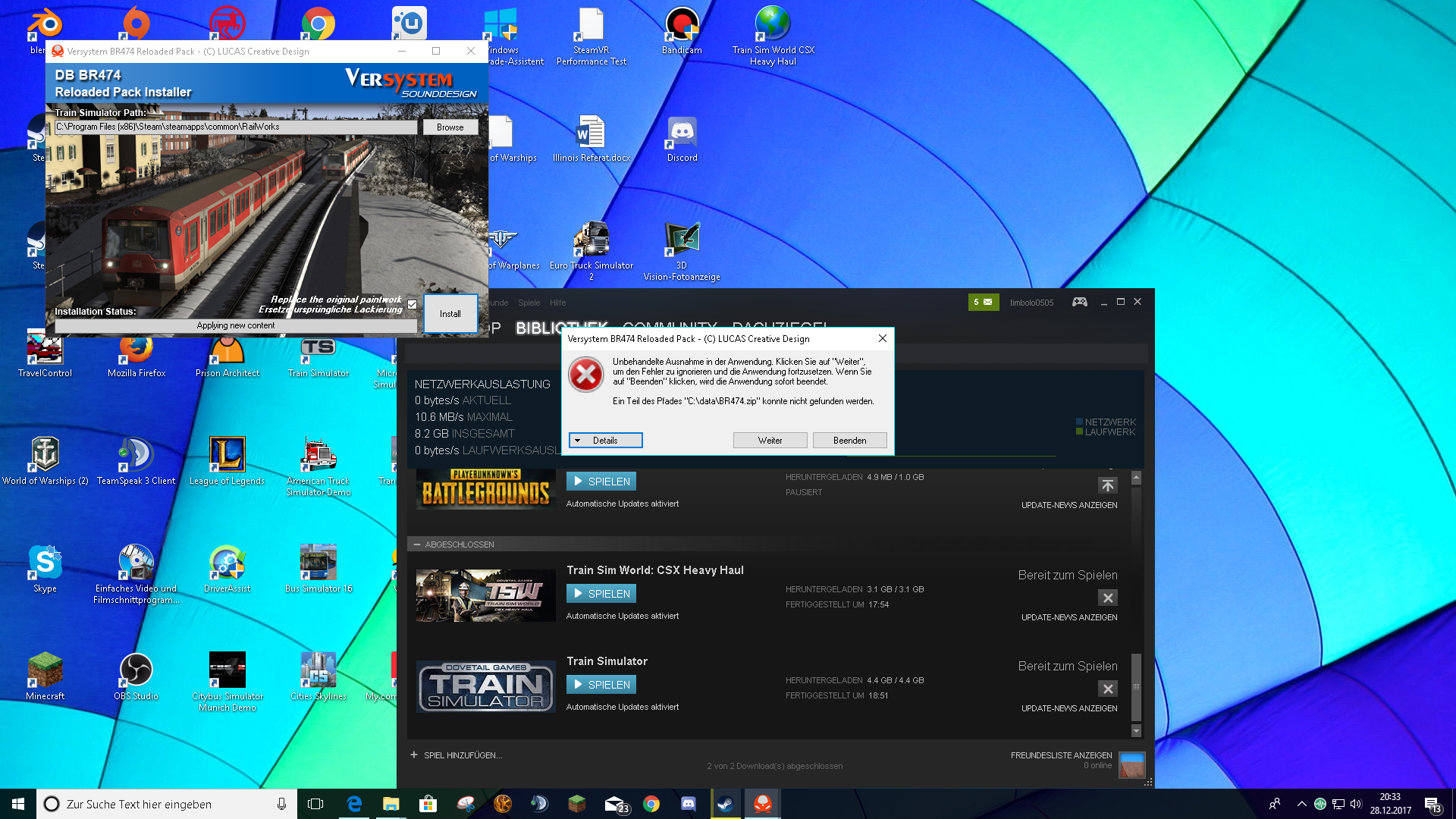Click Steam Big Picture controller icon

(x=1079, y=302)
